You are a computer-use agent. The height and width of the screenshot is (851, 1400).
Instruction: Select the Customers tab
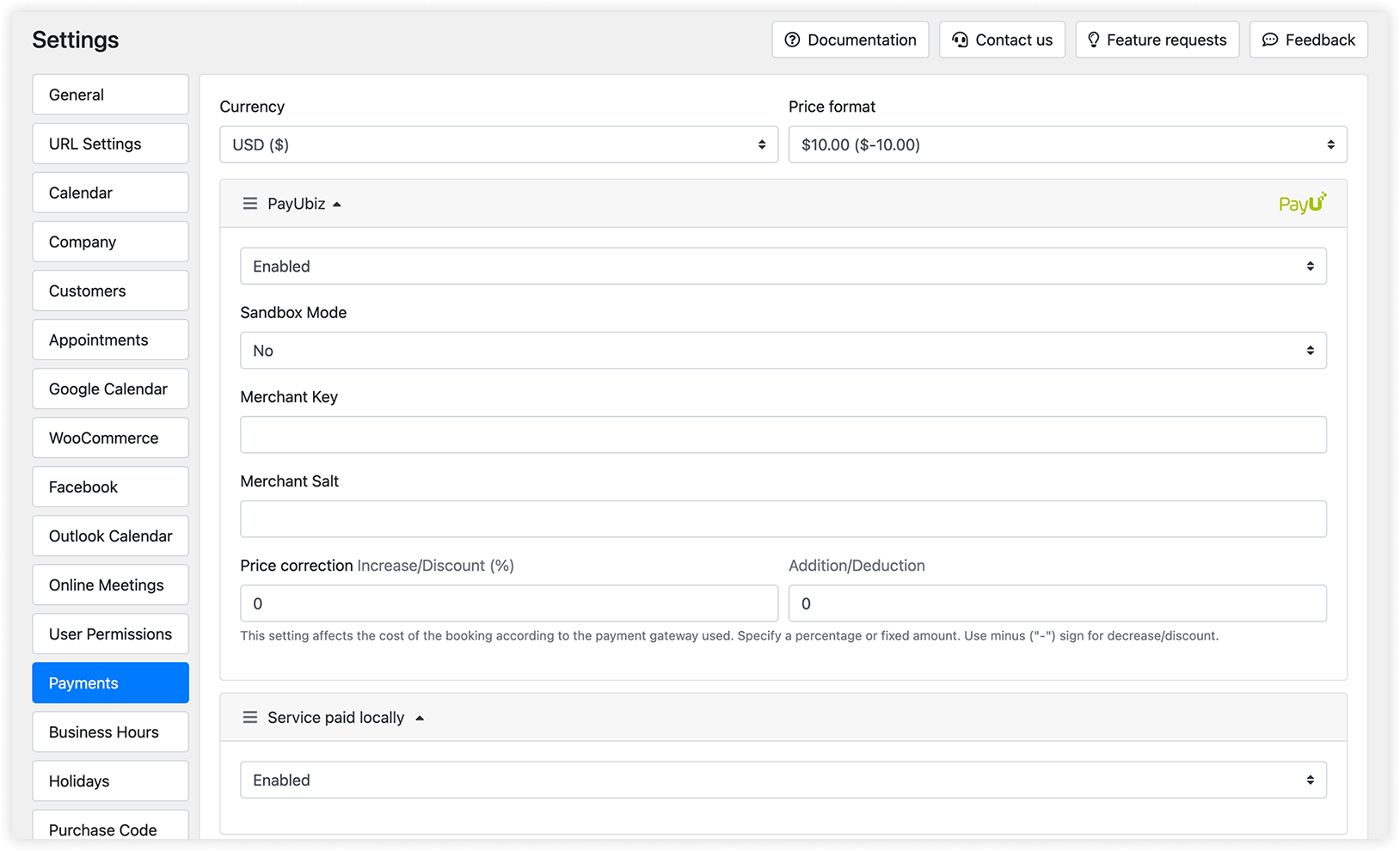point(110,291)
